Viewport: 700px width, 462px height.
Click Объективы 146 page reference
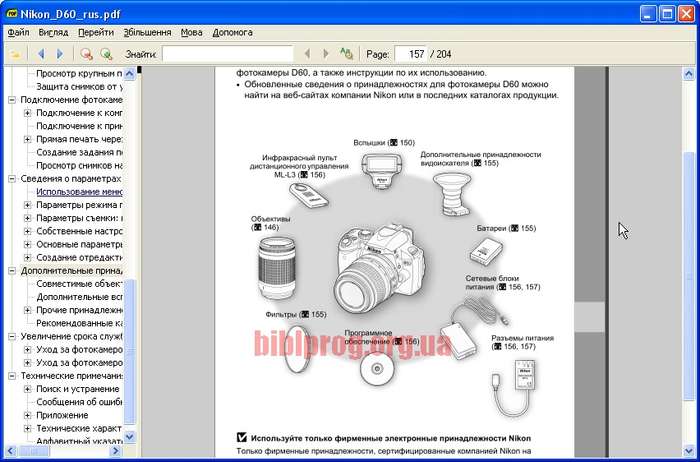tap(271, 223)
